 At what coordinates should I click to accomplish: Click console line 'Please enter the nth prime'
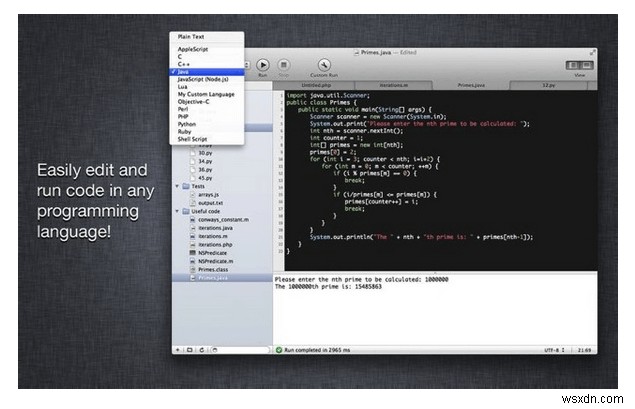(x=361, y=279)
